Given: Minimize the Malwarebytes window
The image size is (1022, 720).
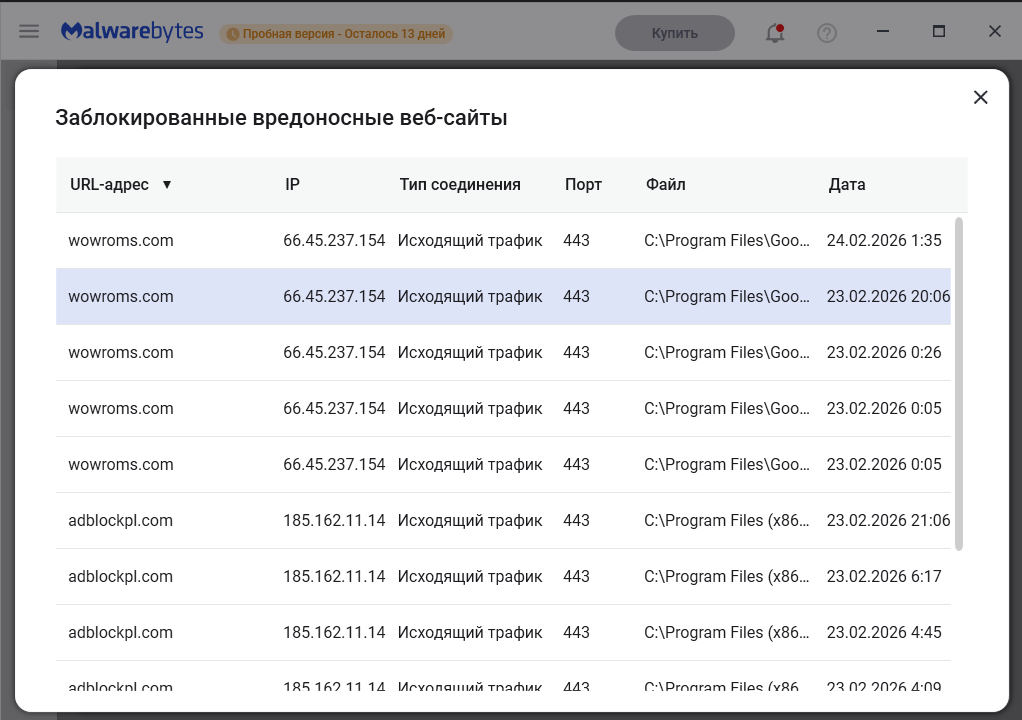Looking at the screenshot, I should click(x=883, y=31).
